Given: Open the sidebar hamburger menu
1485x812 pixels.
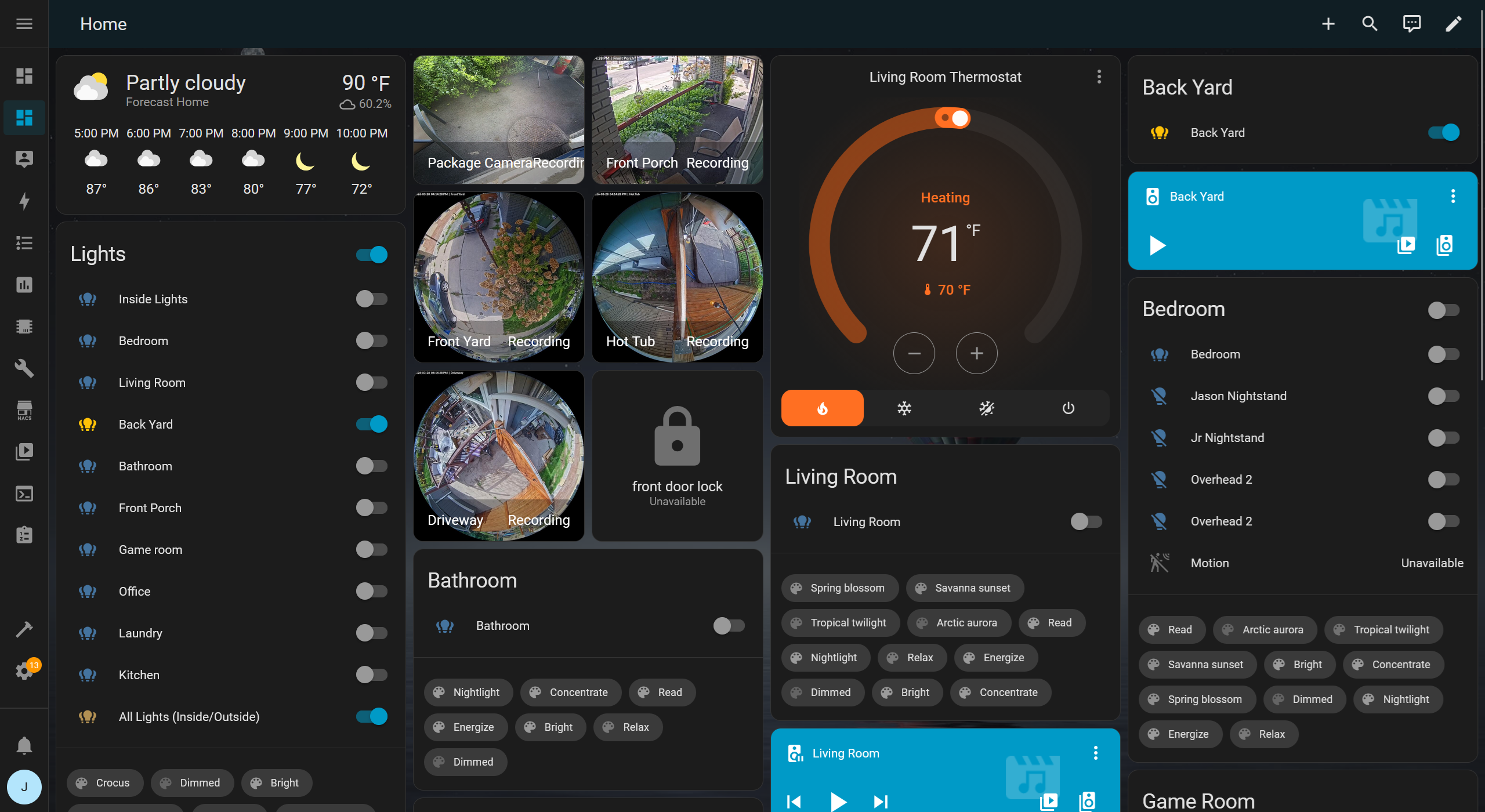Looking at the screenshot, I should (x=24, y=24).
